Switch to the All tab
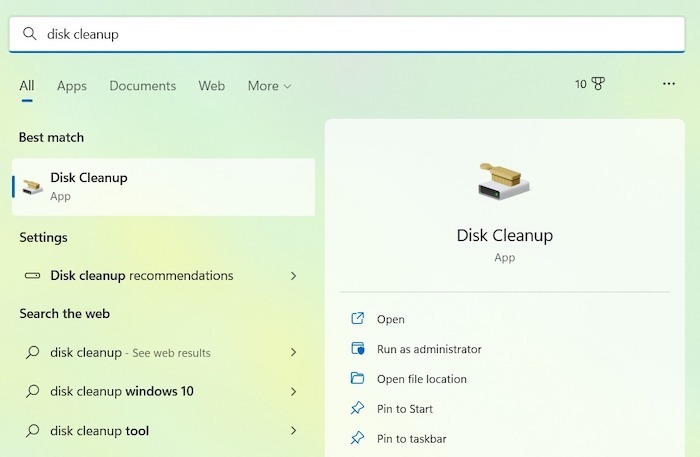Image resolution: width=700 pixels, height=457 pixels. point(27,86)
